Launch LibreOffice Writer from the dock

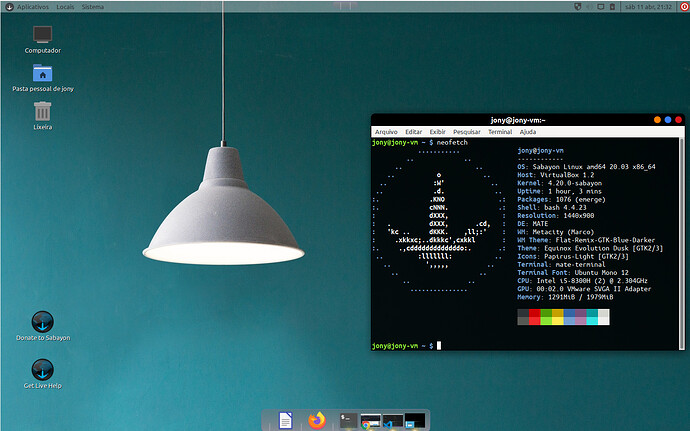(x=286, y=420)
